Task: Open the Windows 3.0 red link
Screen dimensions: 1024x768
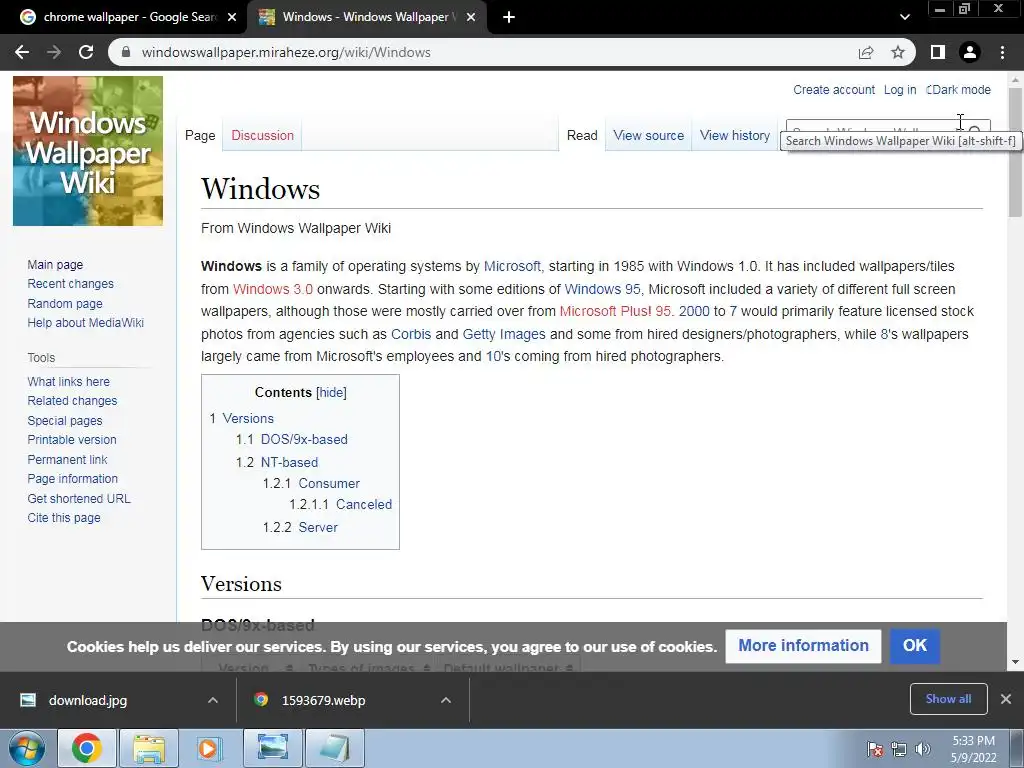Action: (x=272, y=289)
